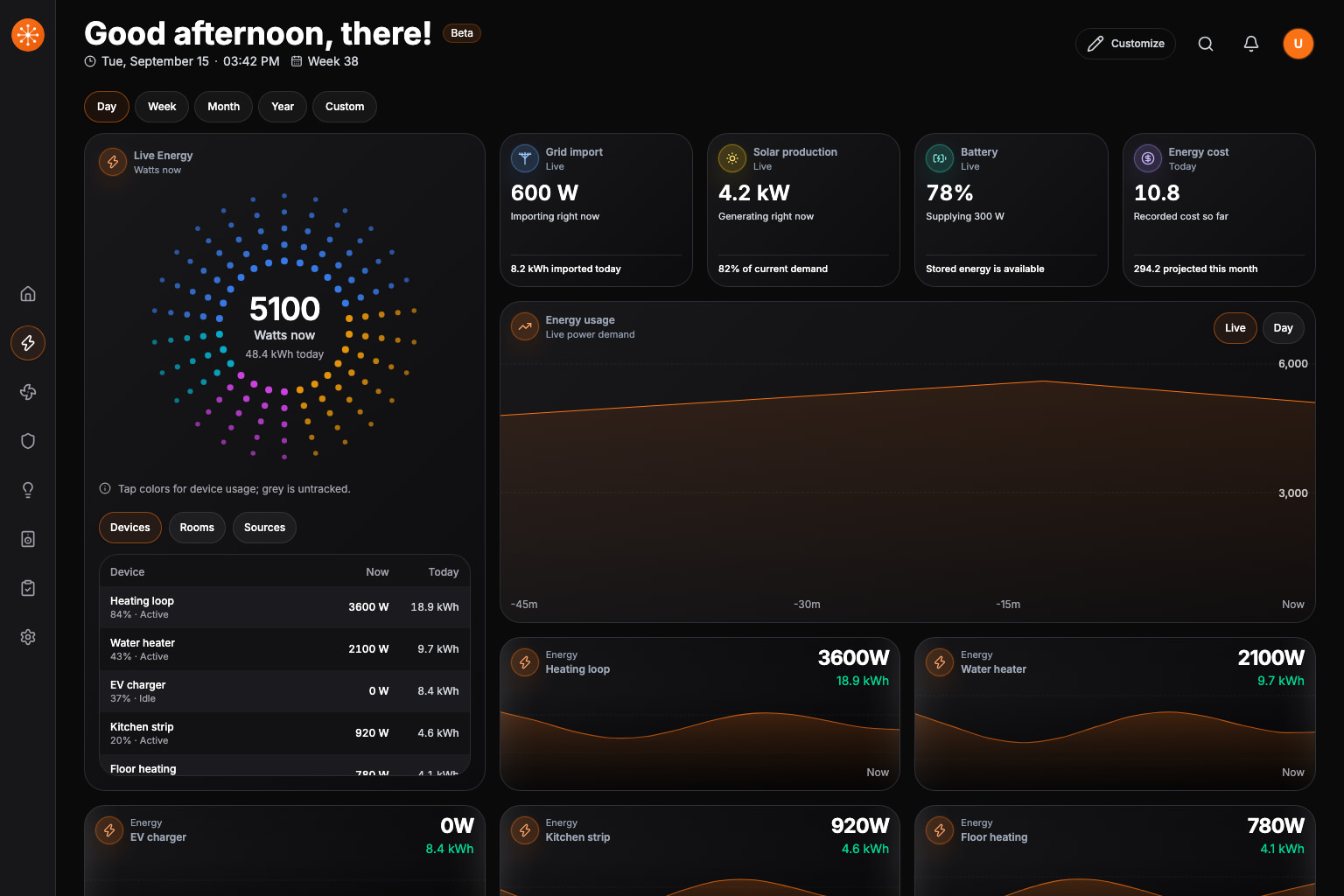The image size is (1344, 896).
Task: Show the Devices breakdown tab
Action: (x=130, y=528)
